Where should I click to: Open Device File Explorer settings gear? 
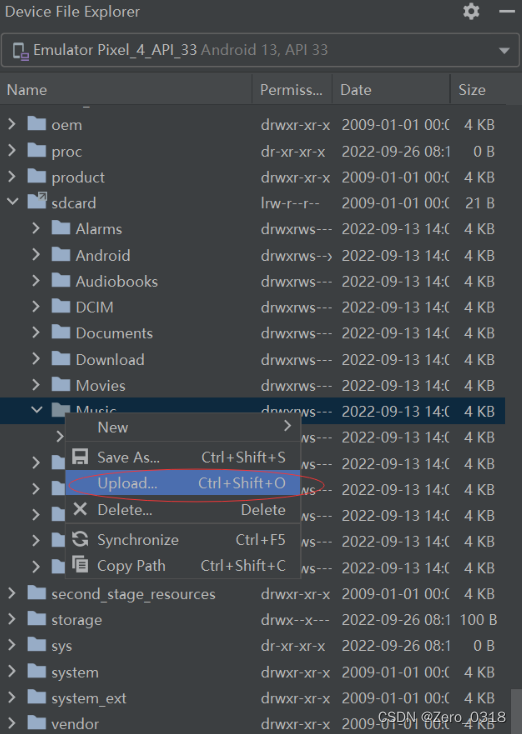pos(471,11)
